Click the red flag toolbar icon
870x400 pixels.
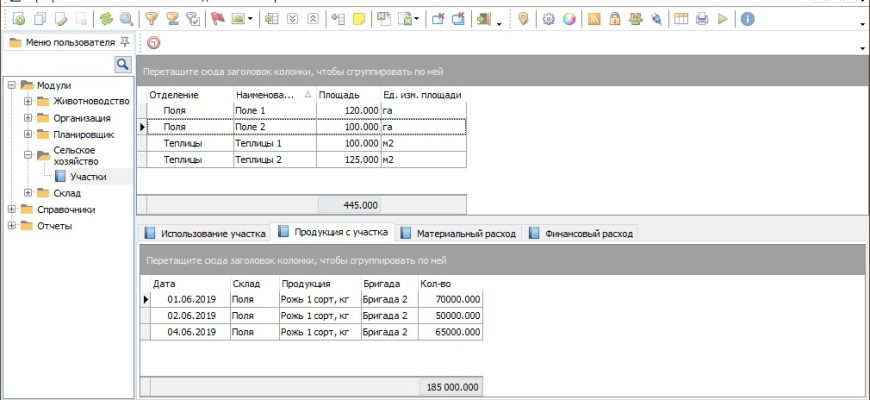217,19
